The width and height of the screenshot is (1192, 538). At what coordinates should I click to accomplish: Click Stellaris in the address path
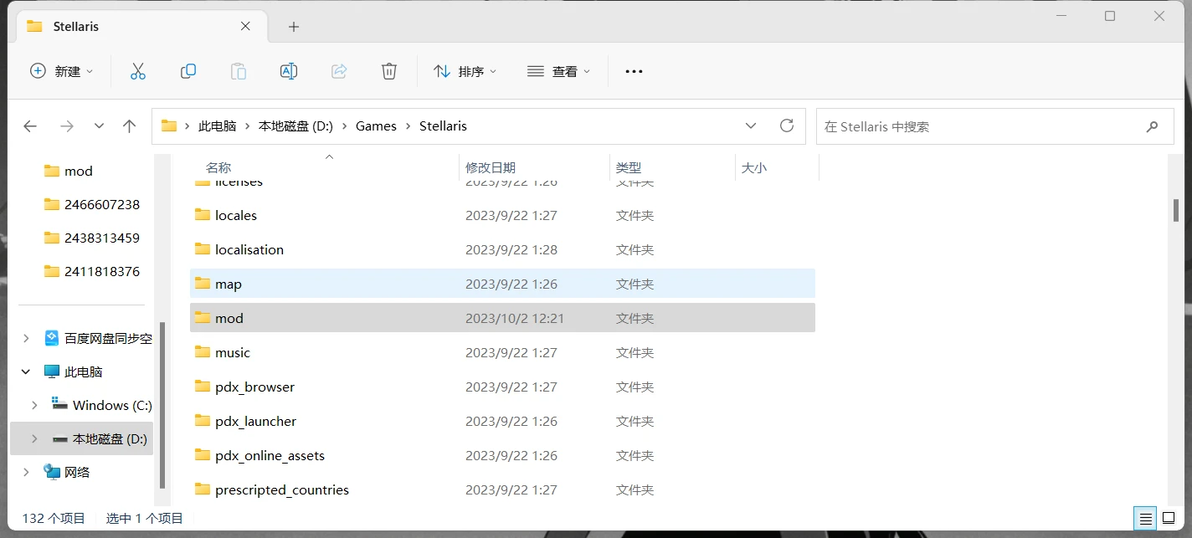(443, 126)
